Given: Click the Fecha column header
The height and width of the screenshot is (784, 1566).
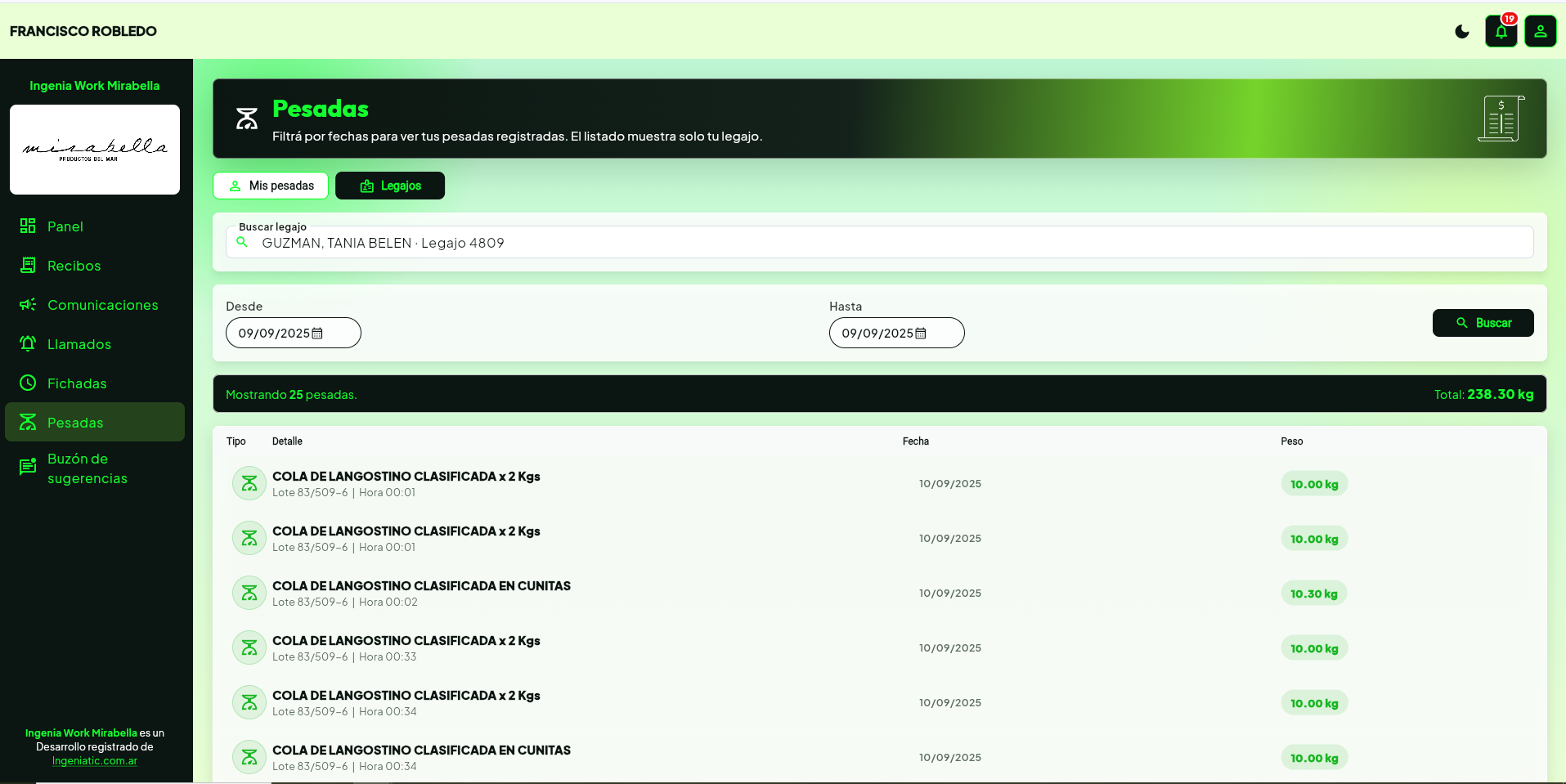Looking at the screenshot, I should 915,441.
